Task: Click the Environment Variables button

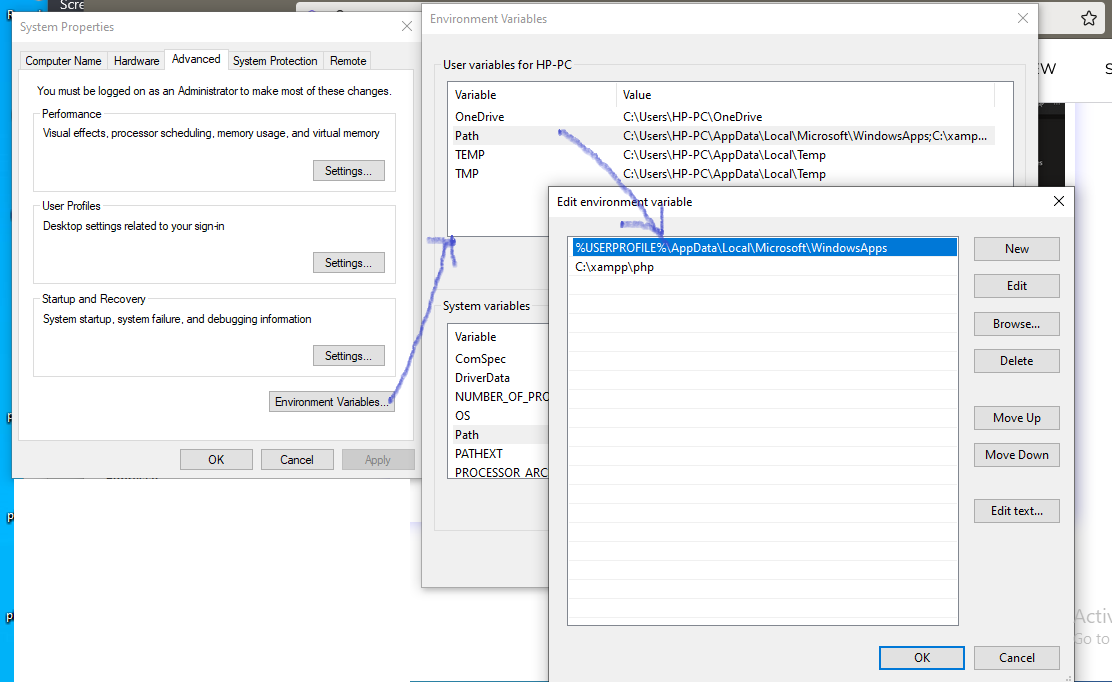Action: [331, 402]
